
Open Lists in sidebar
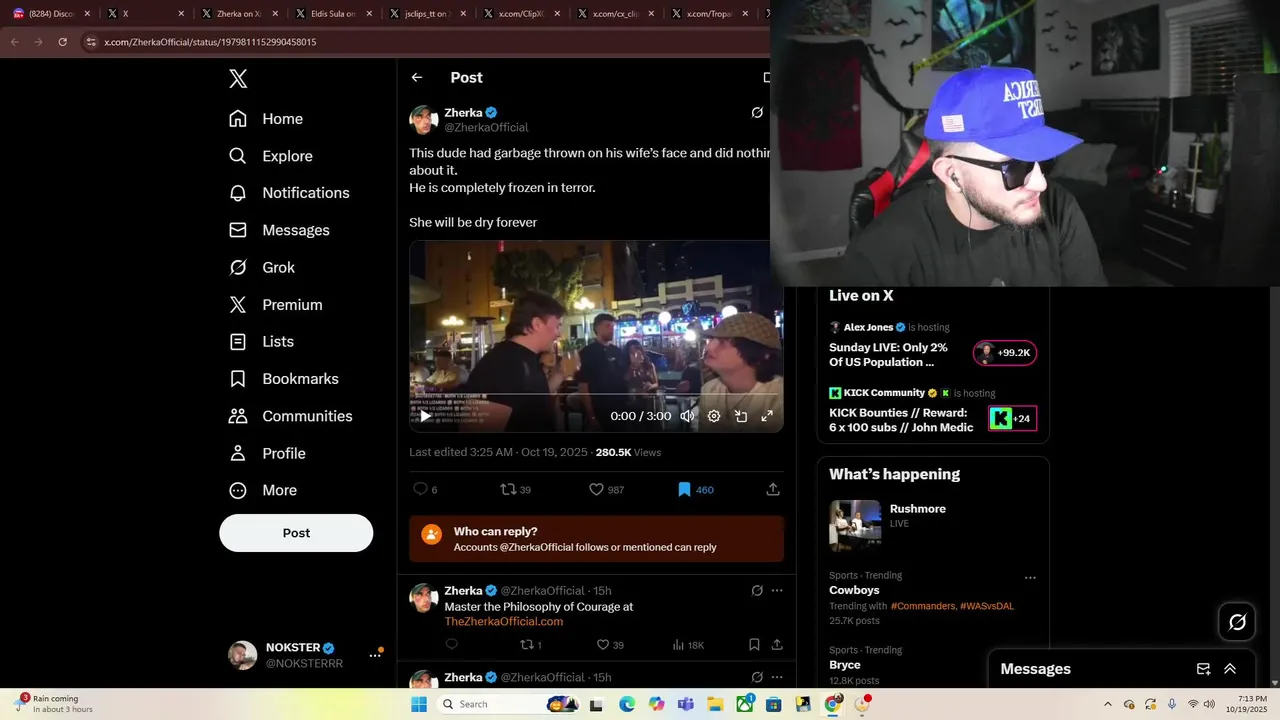click(x=262, y=342)
